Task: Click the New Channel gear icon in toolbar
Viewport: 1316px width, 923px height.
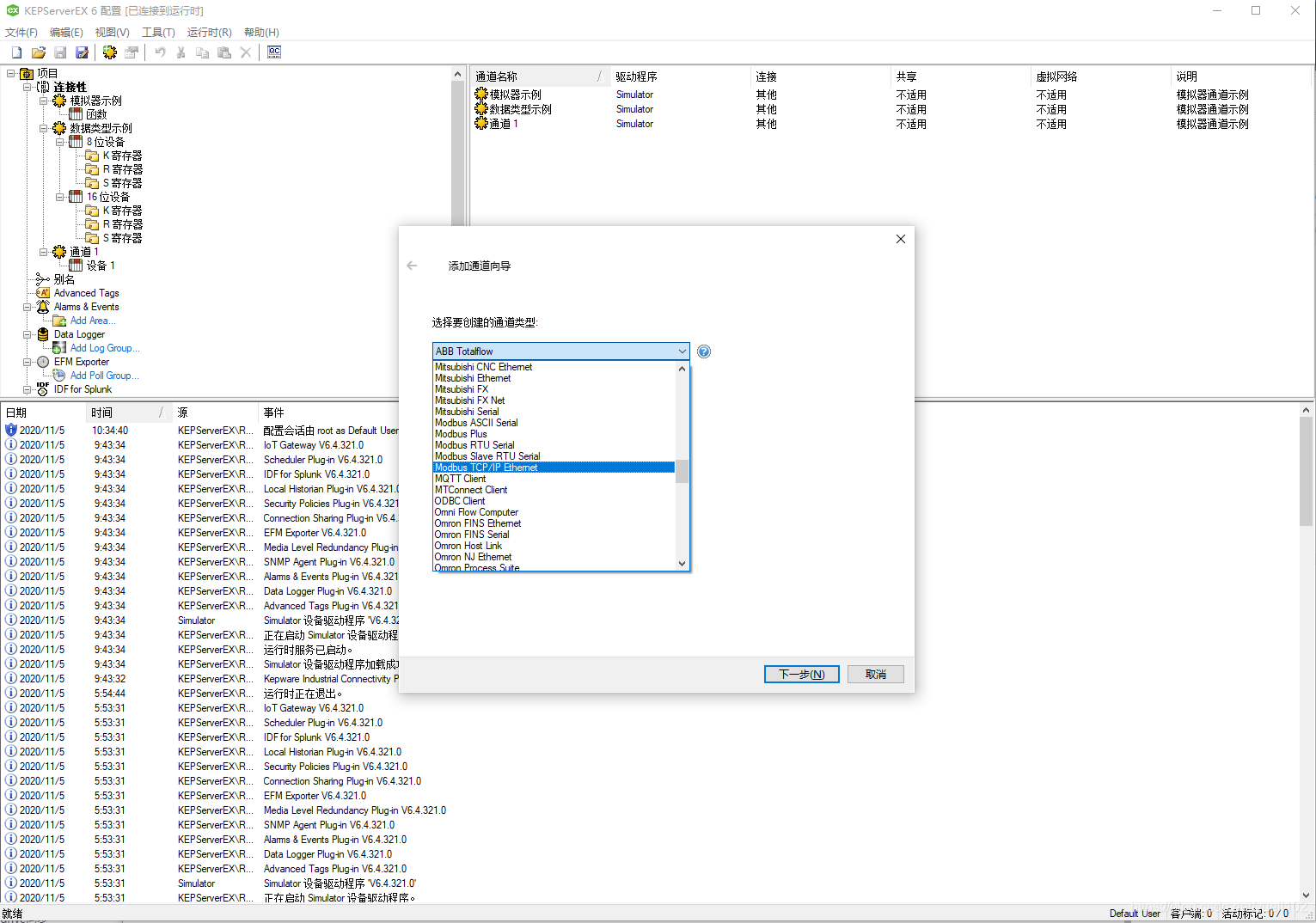Action: 110,52
